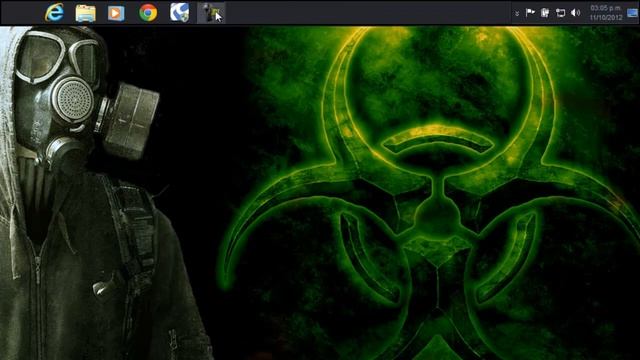The height and width of the screenshot is (360, 640).
Task: Open the Action Center flag icon
Action: click(x=530, y=13)
